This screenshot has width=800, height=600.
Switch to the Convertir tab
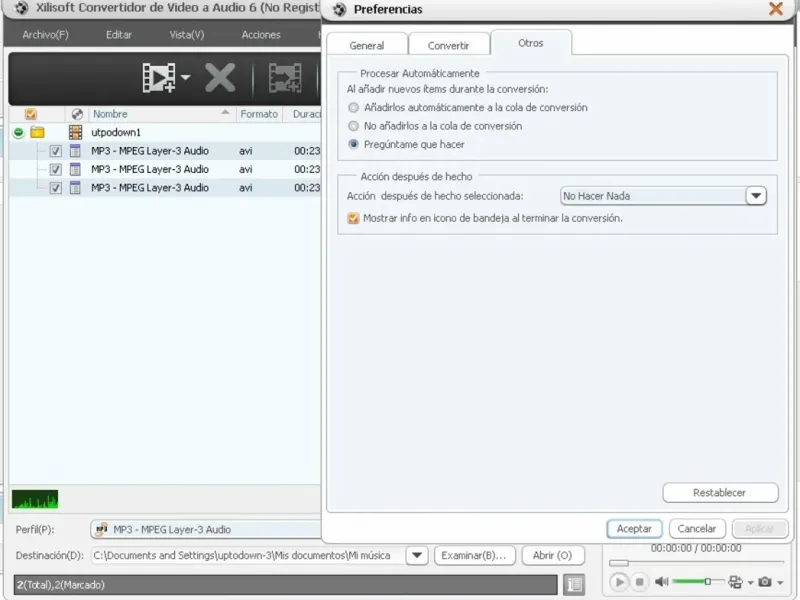pyautogui.click(x=448, y=45)
